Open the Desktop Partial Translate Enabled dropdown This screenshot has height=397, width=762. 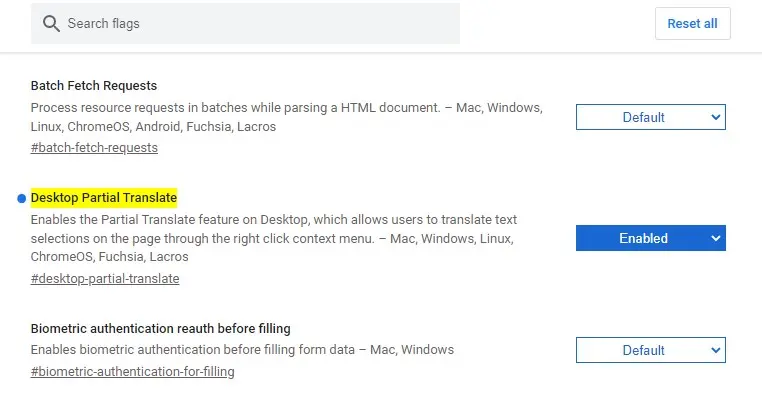[650, 238]
